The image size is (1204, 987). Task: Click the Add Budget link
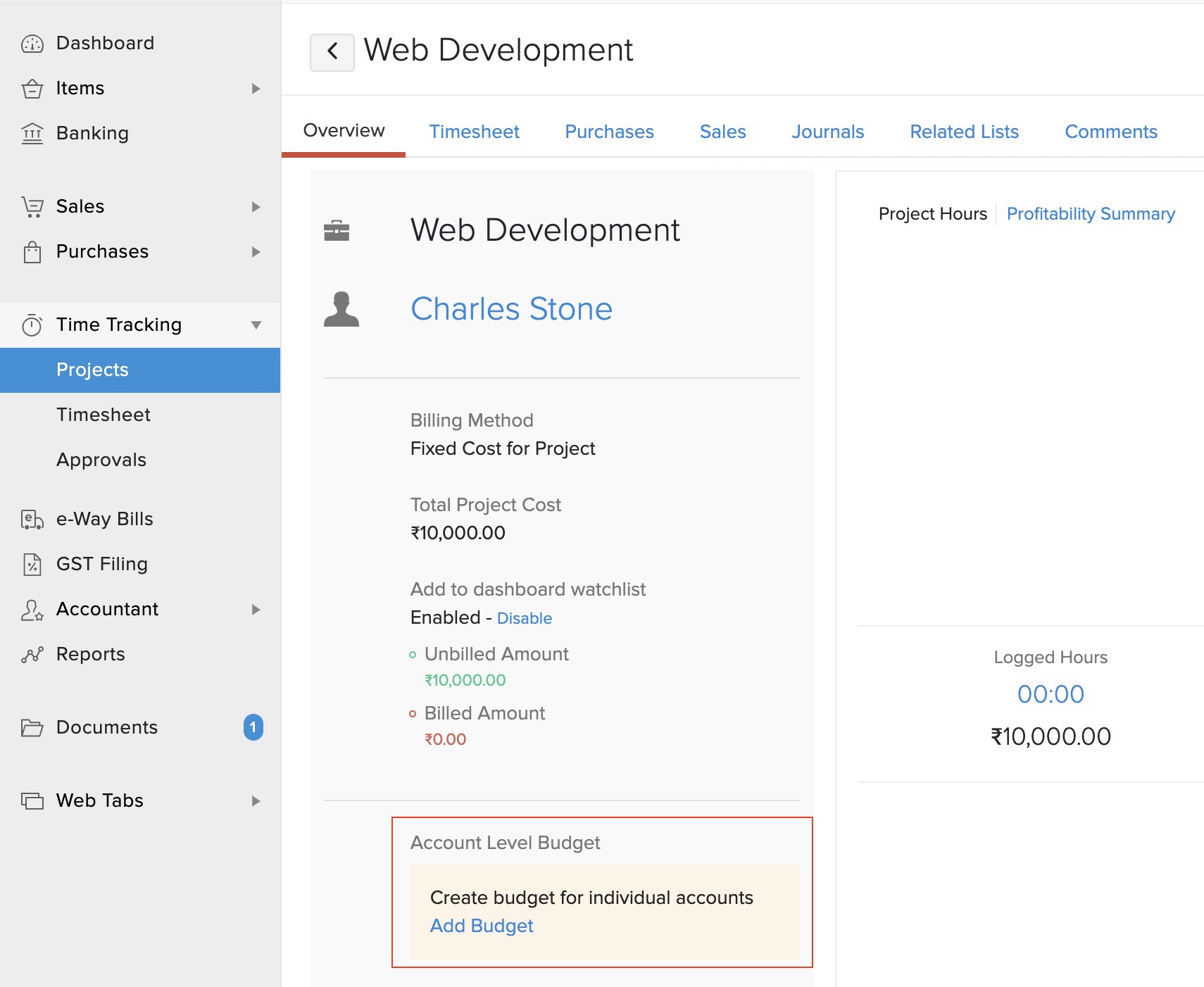coord(482,926)
